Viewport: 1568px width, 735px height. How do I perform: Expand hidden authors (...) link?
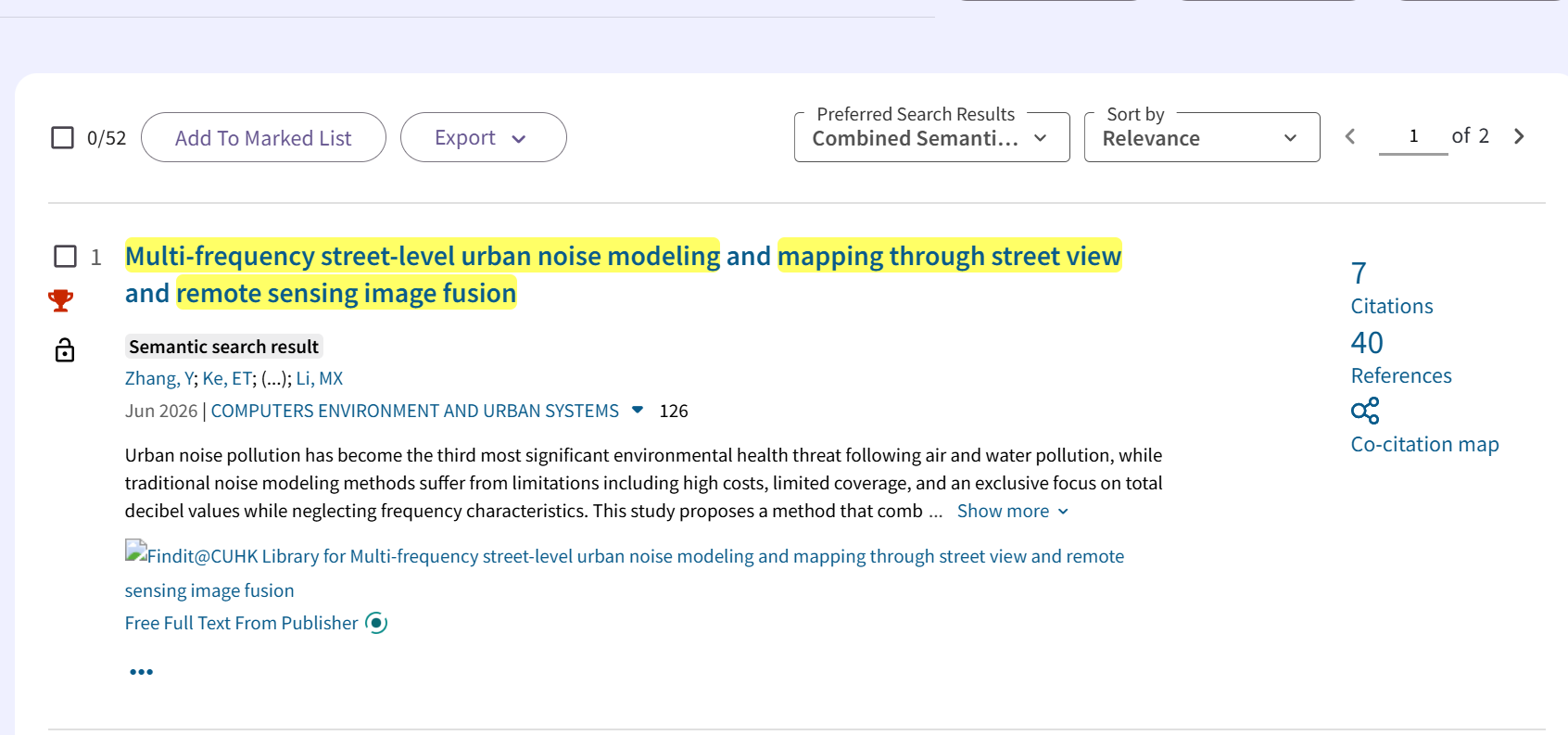pos(274,378)
